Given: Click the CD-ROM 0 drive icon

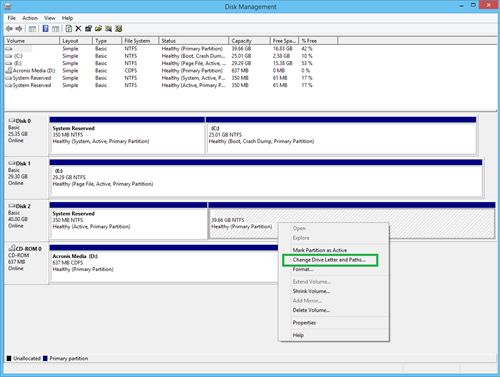Looking at the screenshot, I should pyautogui.click(x=12, y=248).
